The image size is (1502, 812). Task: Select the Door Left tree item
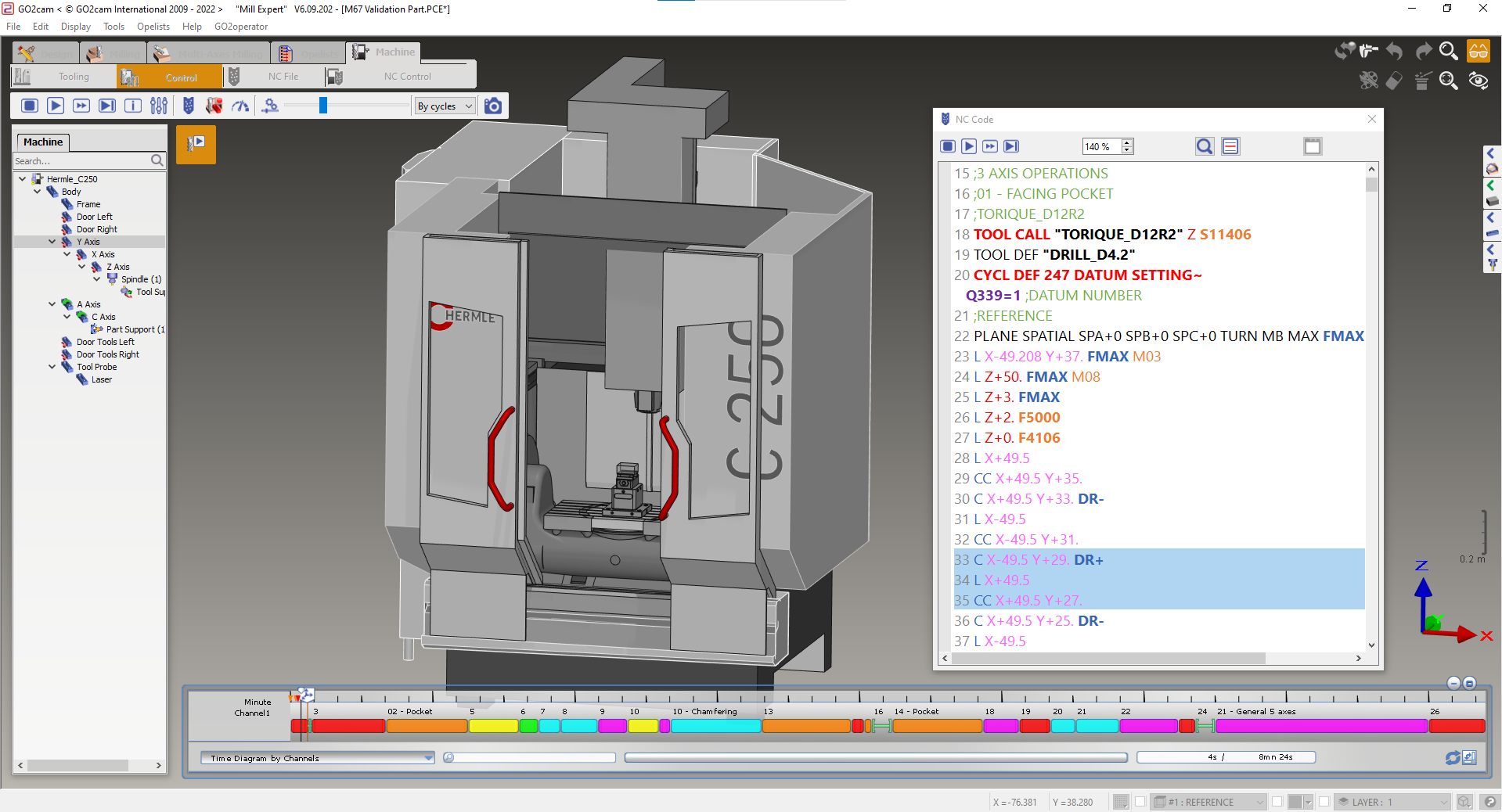tap(94, 217)
